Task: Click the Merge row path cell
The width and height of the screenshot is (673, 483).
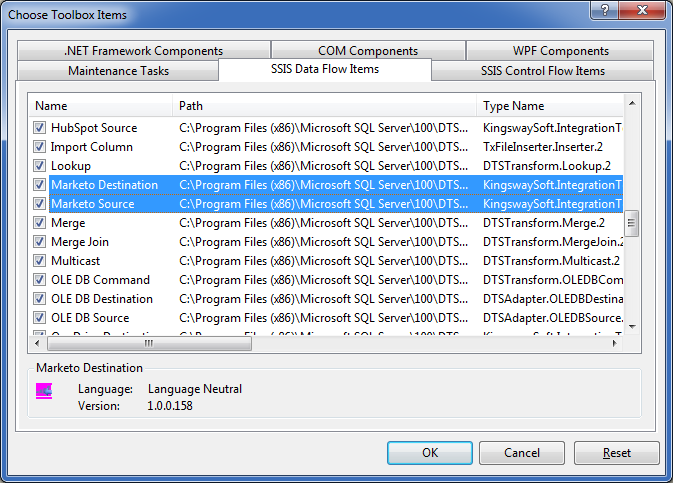Action: (324, 222)
